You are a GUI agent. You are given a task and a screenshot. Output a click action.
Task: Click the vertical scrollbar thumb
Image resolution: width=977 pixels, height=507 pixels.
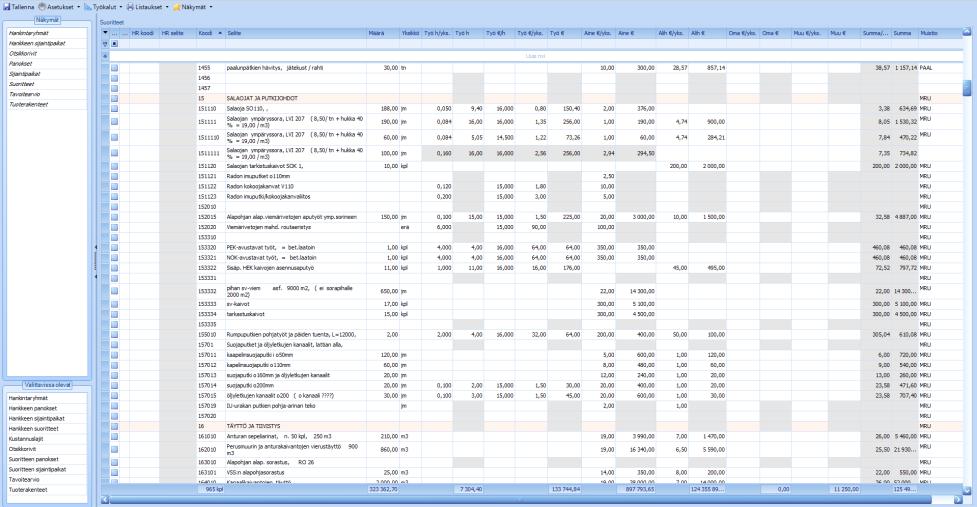click(x=966, y=88)
